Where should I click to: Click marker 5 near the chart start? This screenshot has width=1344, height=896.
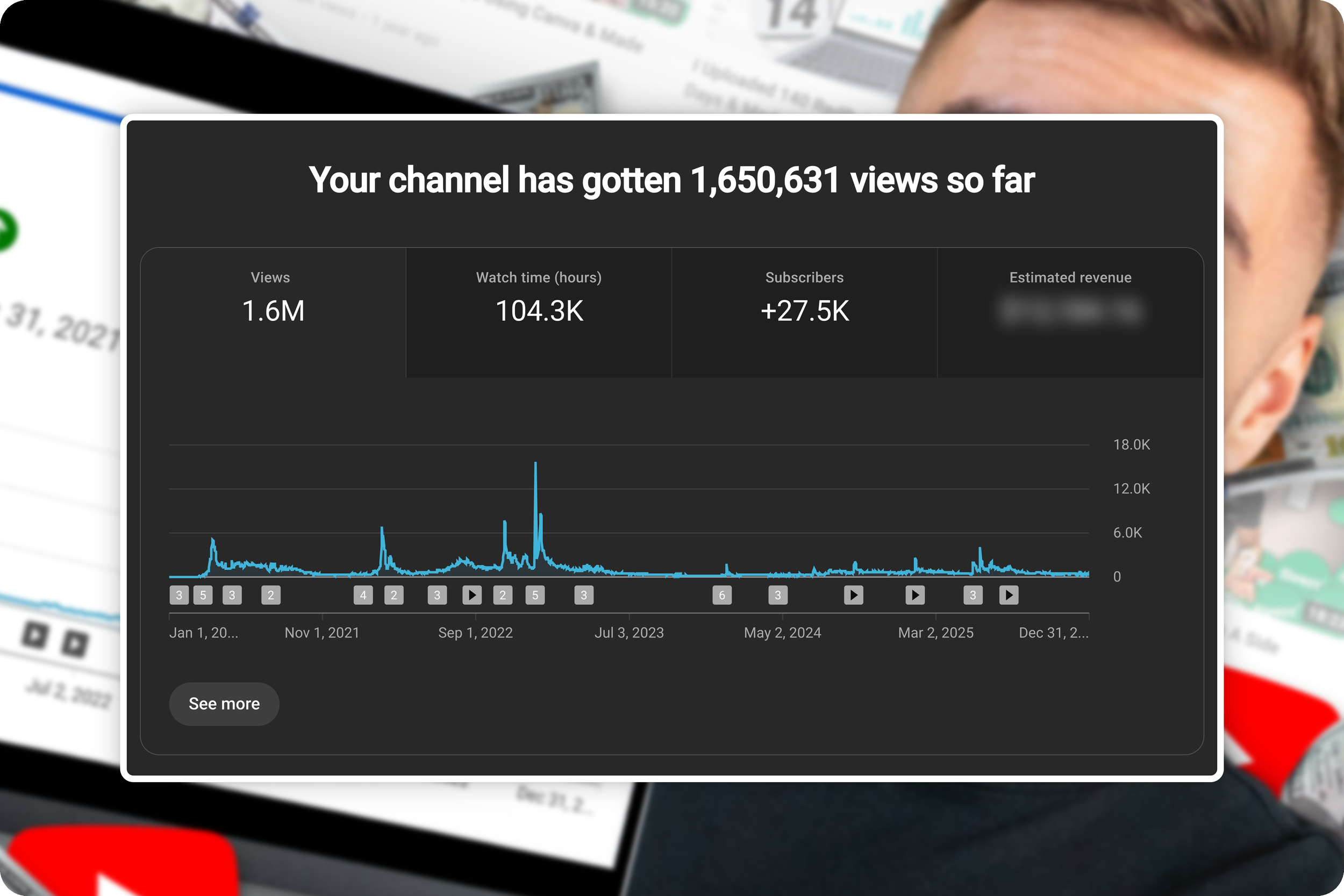(x=203, y=596)
